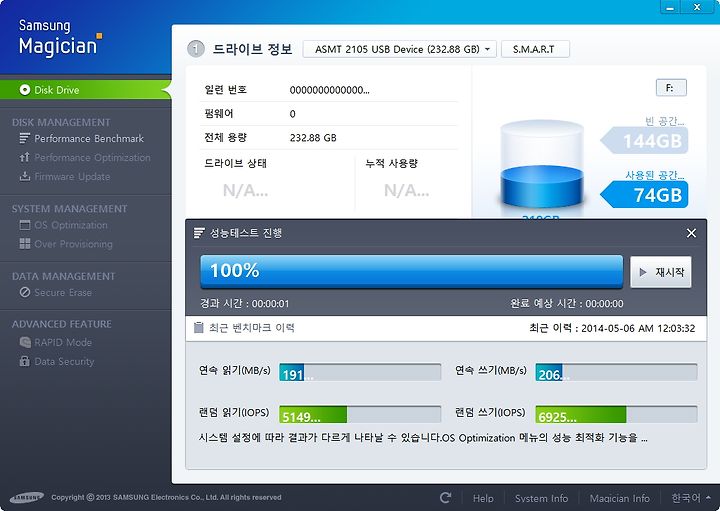720x511 pixels.
Task: Open Data Security menu item
Action: click(x=64, y=361)
